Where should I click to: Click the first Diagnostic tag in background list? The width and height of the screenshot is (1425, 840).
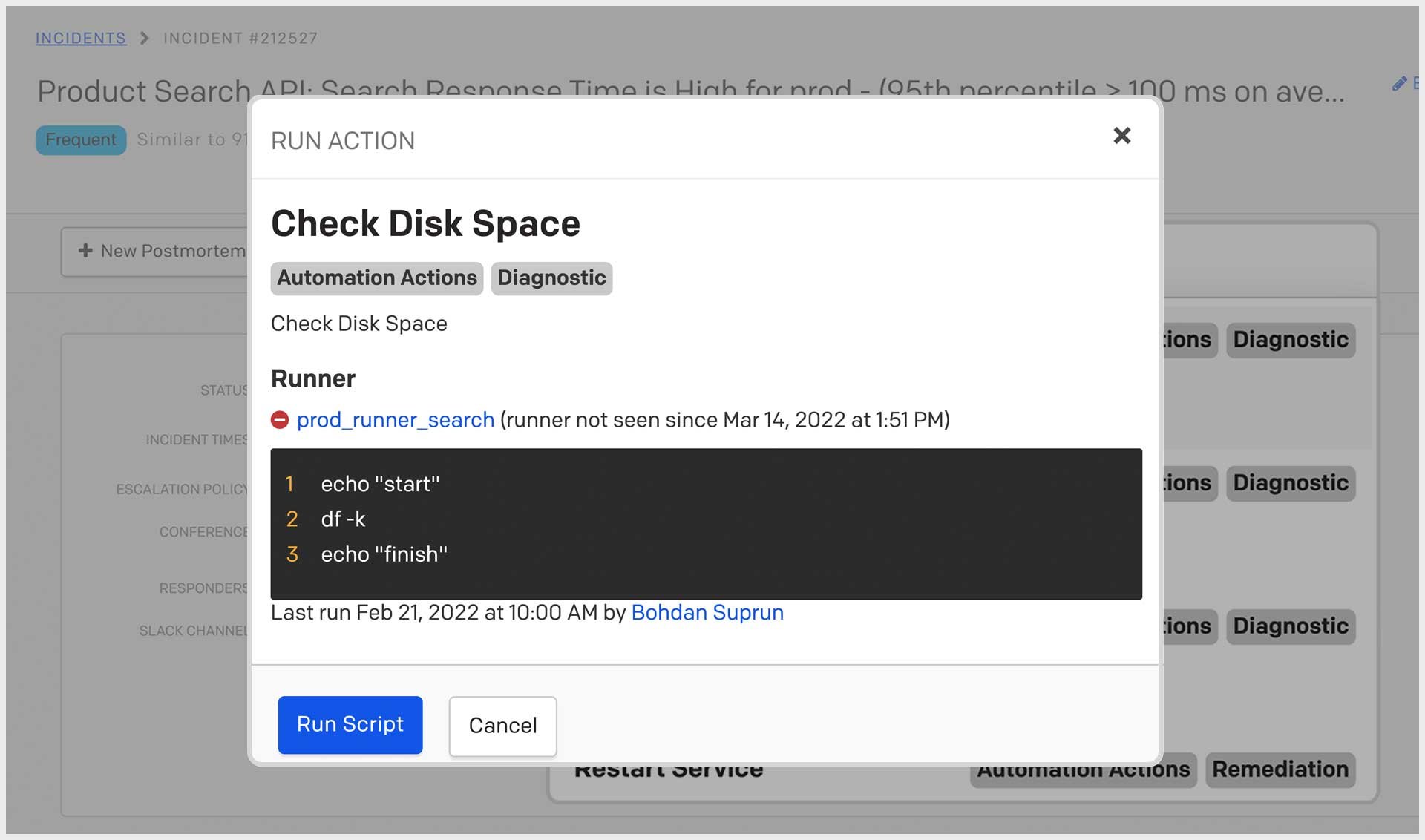click(x=1290, y=340)
